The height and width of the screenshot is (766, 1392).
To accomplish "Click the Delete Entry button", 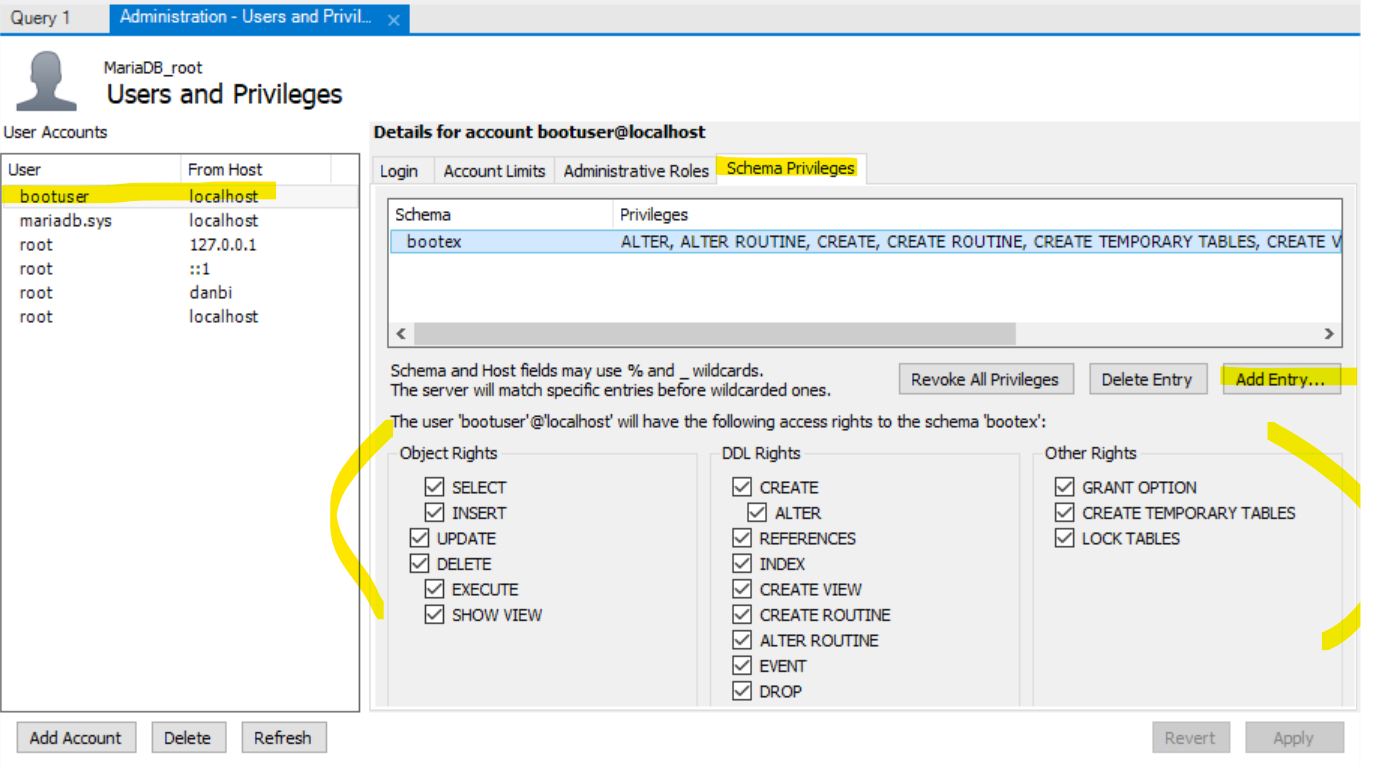I will (x=1147, y=379).
